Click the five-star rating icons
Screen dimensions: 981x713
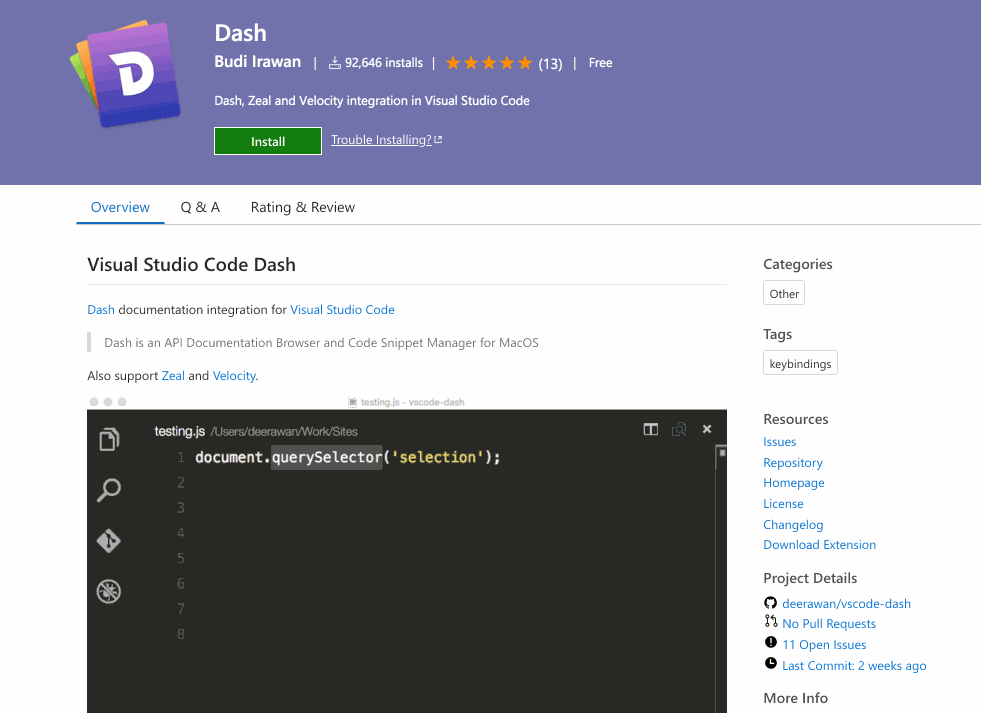pyautogui.click(x=489, y=63)
